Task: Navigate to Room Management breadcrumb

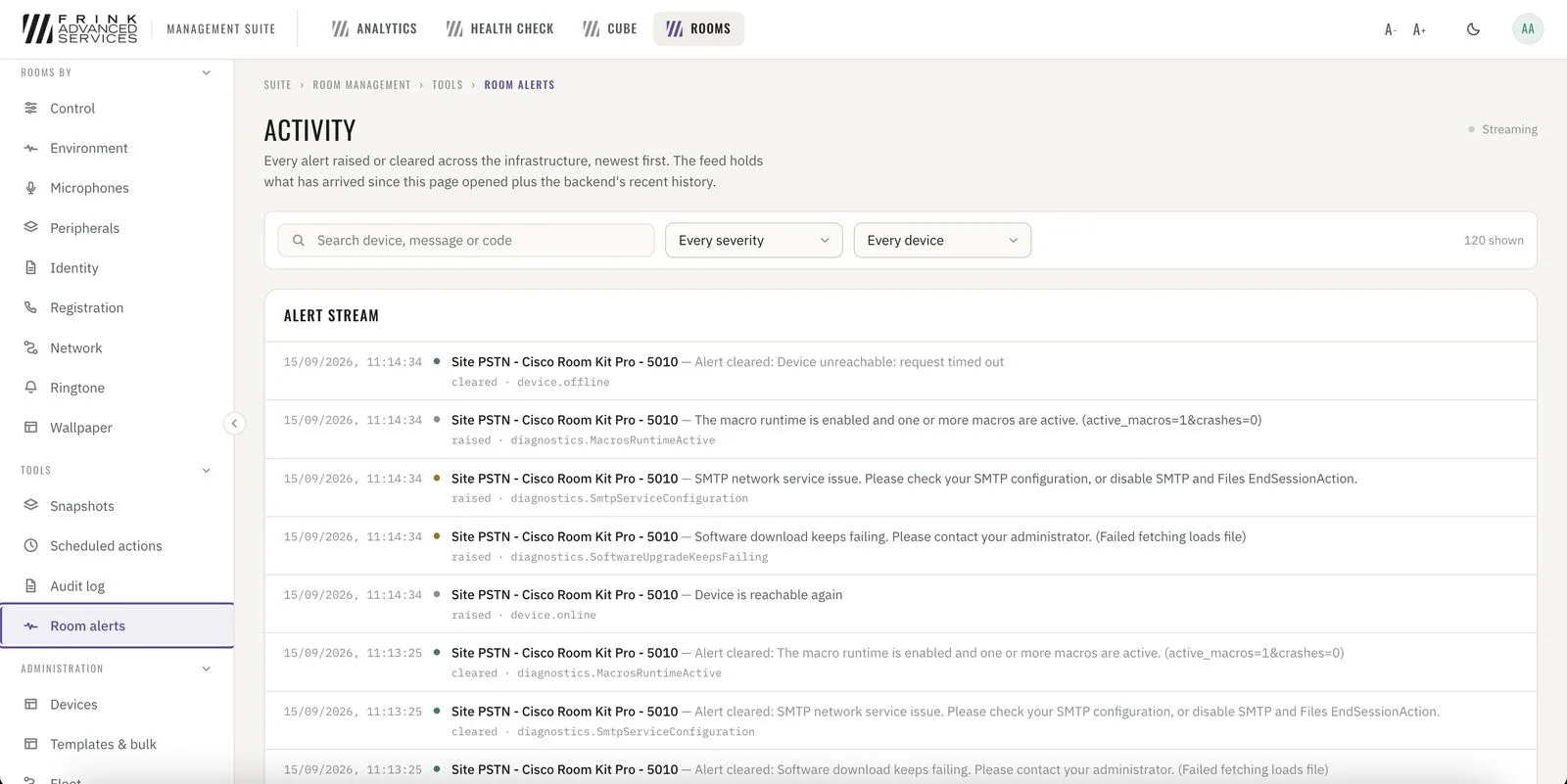Action: 362,85
